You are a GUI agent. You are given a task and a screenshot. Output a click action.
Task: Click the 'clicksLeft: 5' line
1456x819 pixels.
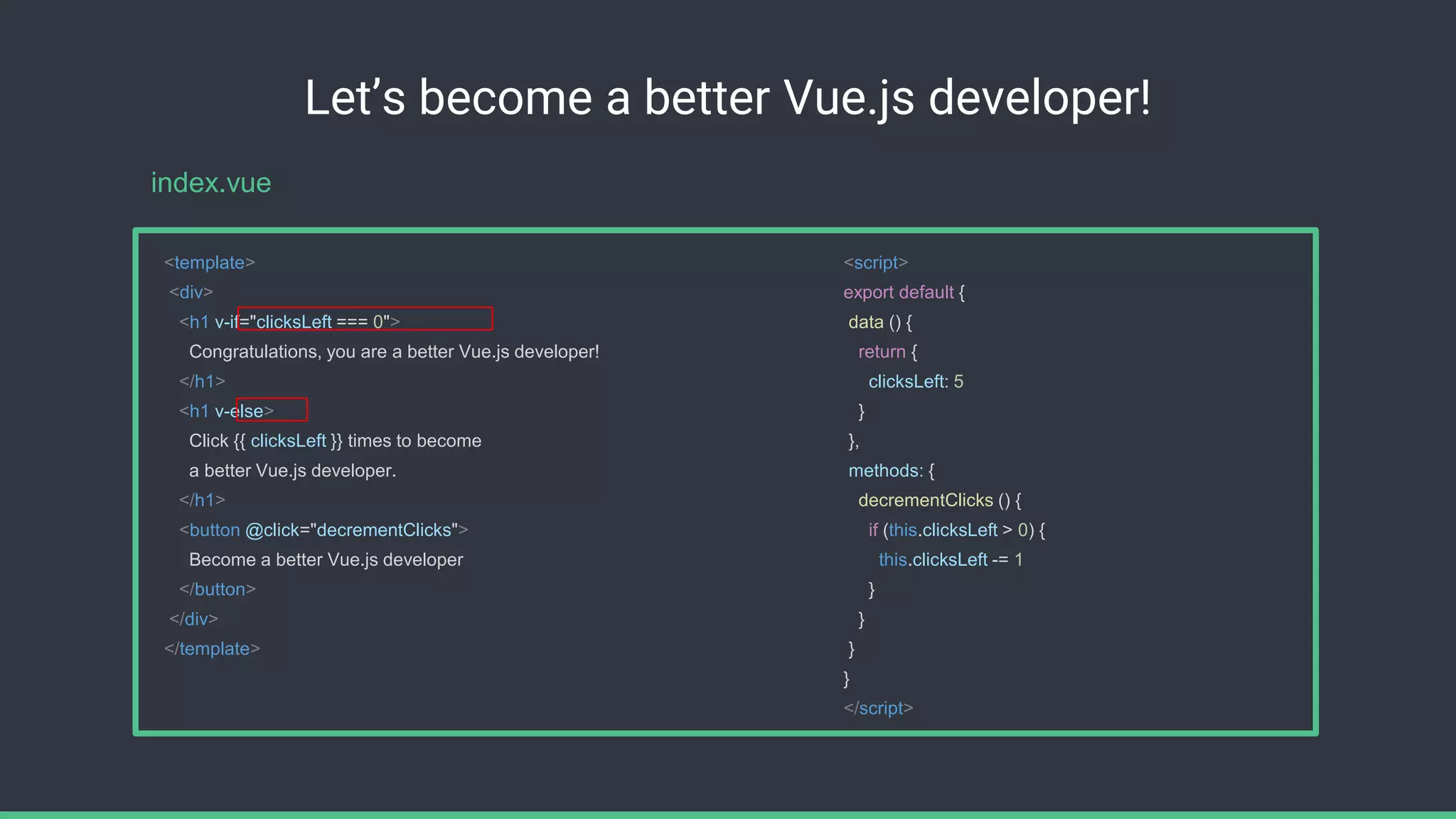tap(916, 382)
